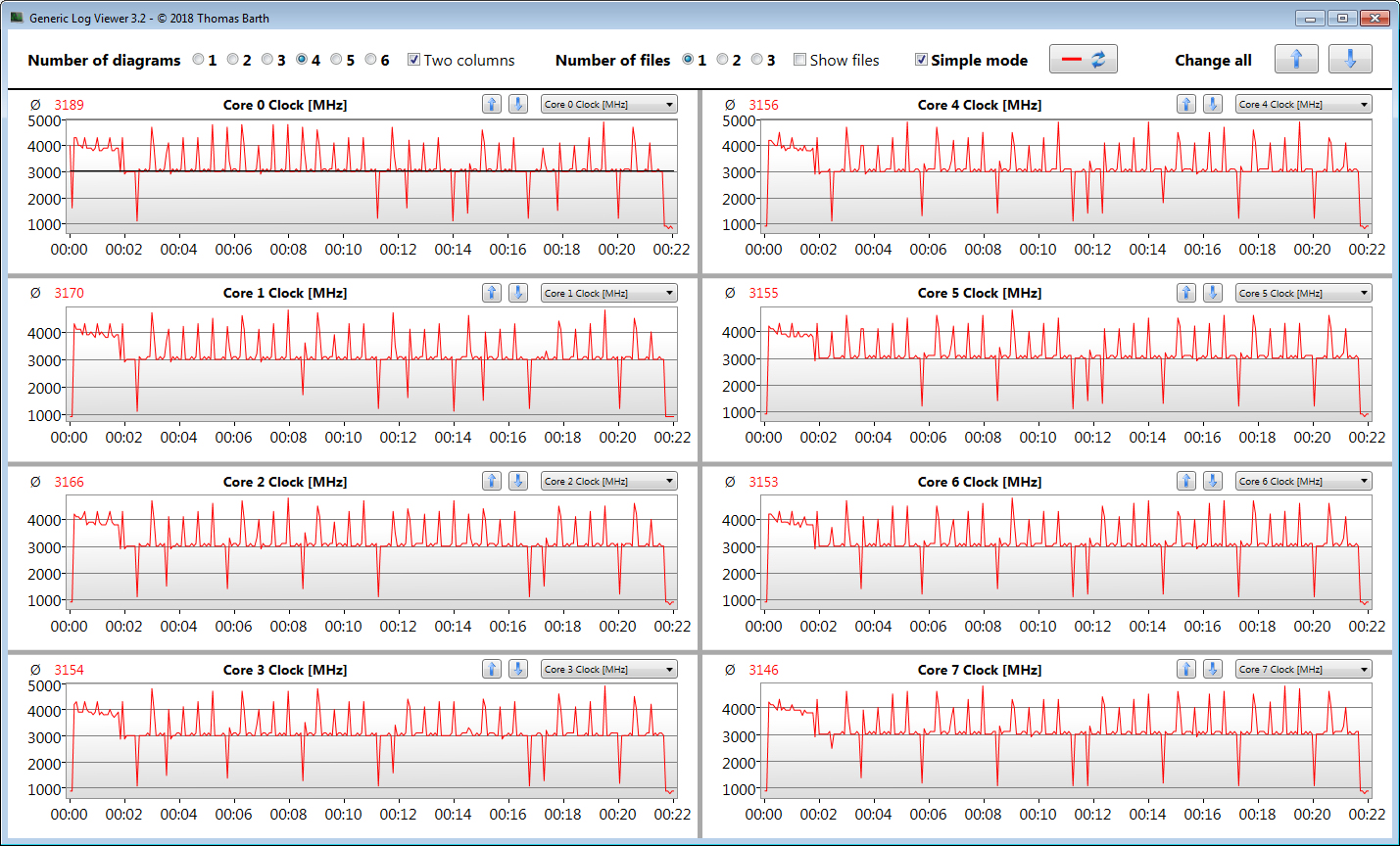Expand the Core 2 Clock [MHz] dropdown
This screenshot has height=846, width=1400.
point(608,482)
